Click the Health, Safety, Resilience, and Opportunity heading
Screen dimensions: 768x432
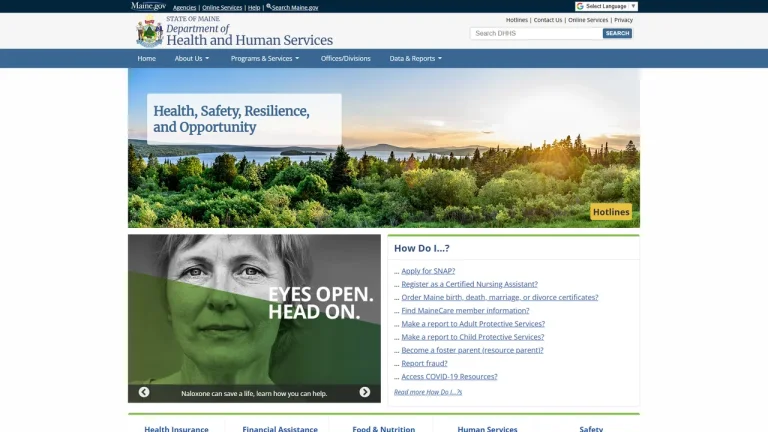[231, 119]
